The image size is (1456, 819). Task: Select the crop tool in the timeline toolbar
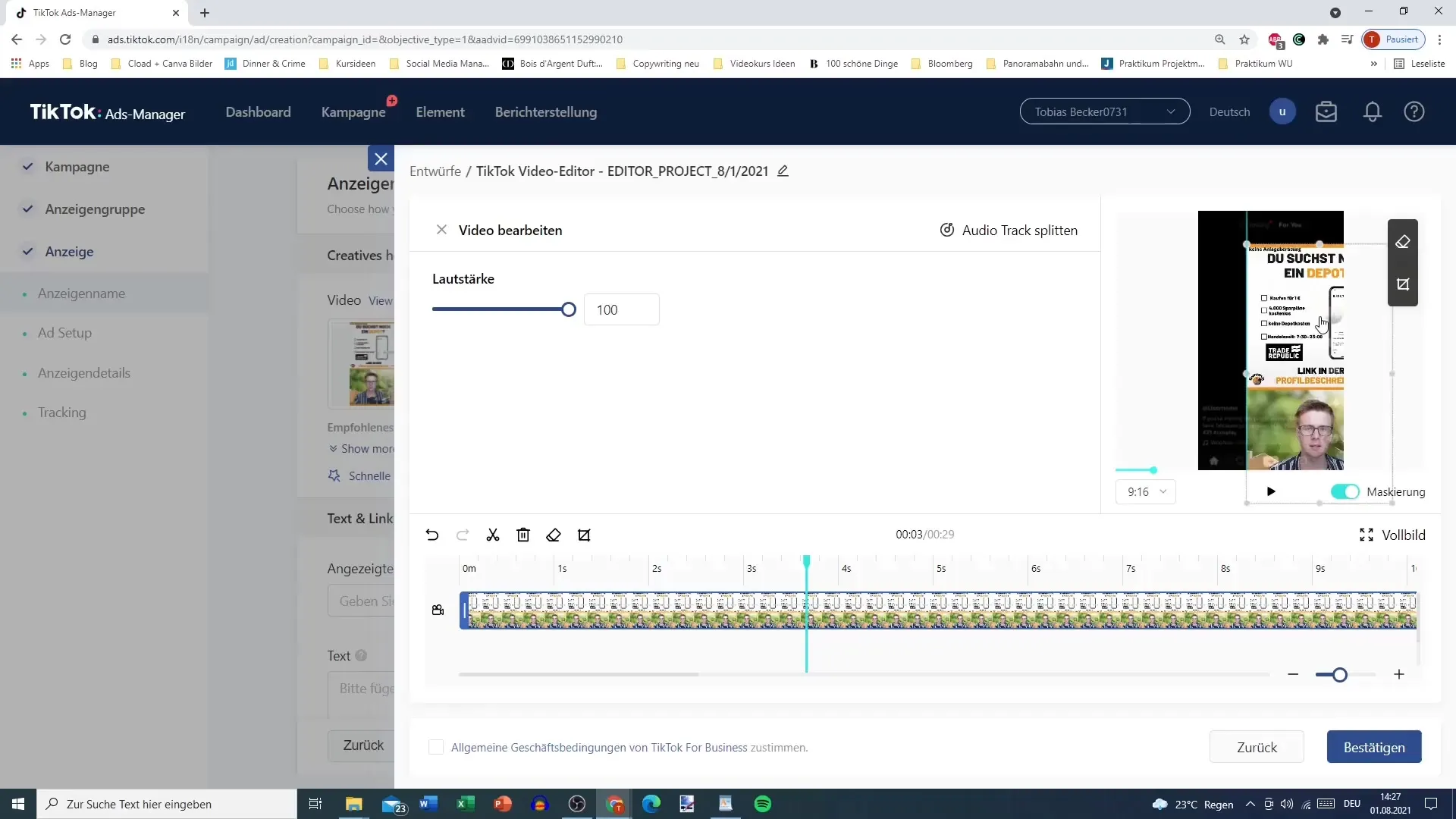584,535
